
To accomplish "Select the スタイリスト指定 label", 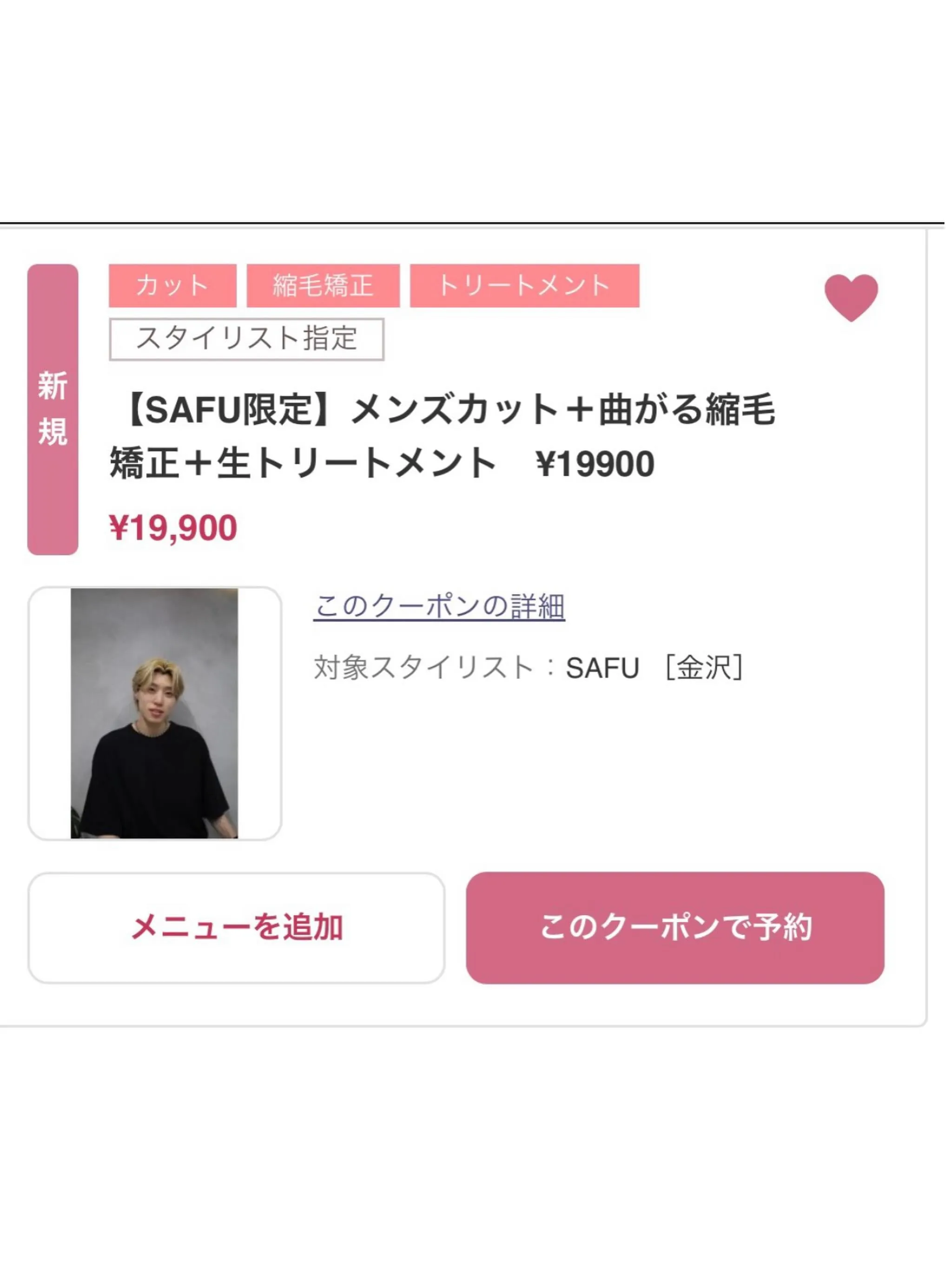I will click(x=246, y=339).
